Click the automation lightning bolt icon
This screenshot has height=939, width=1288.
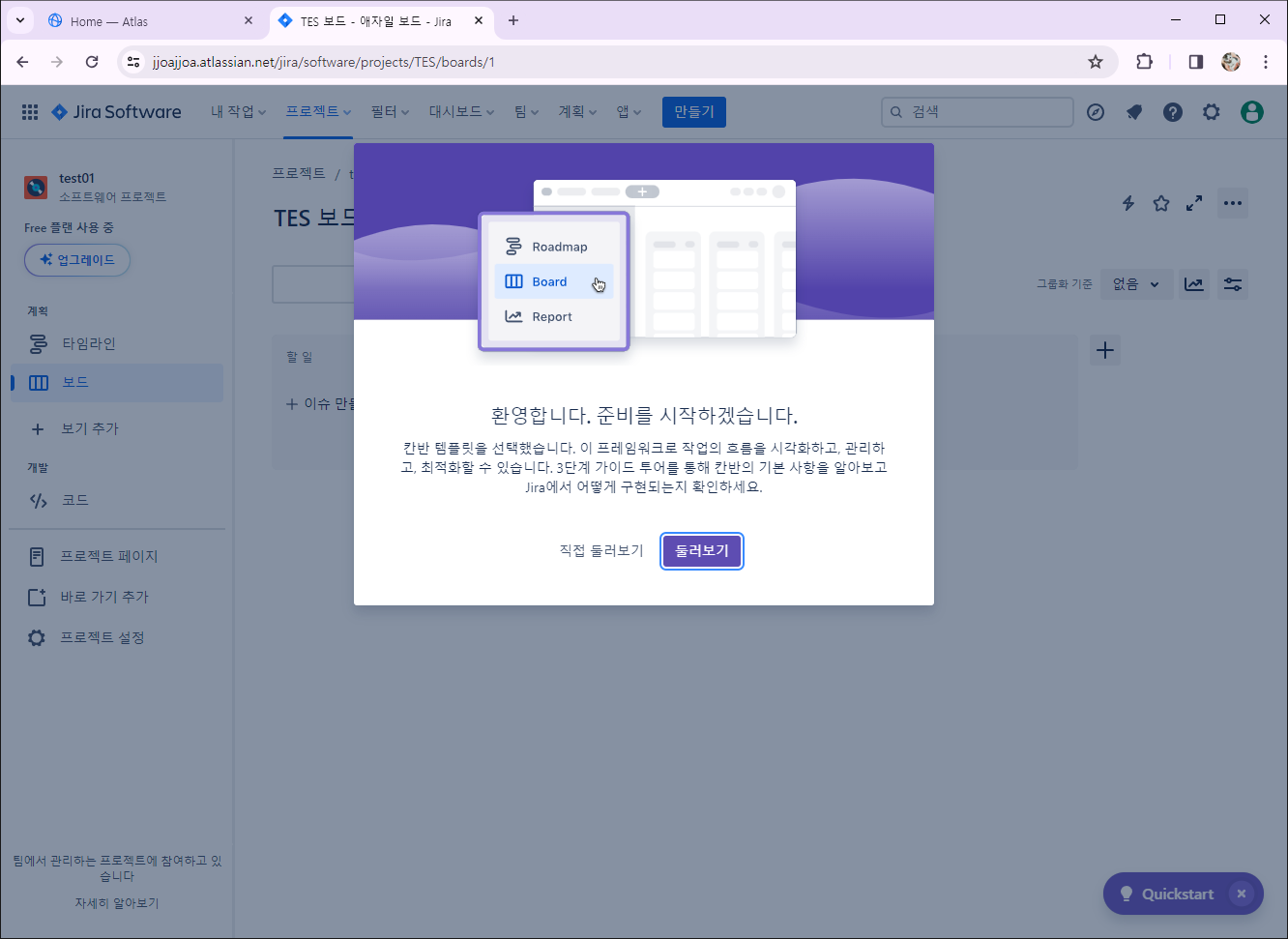1128,203
